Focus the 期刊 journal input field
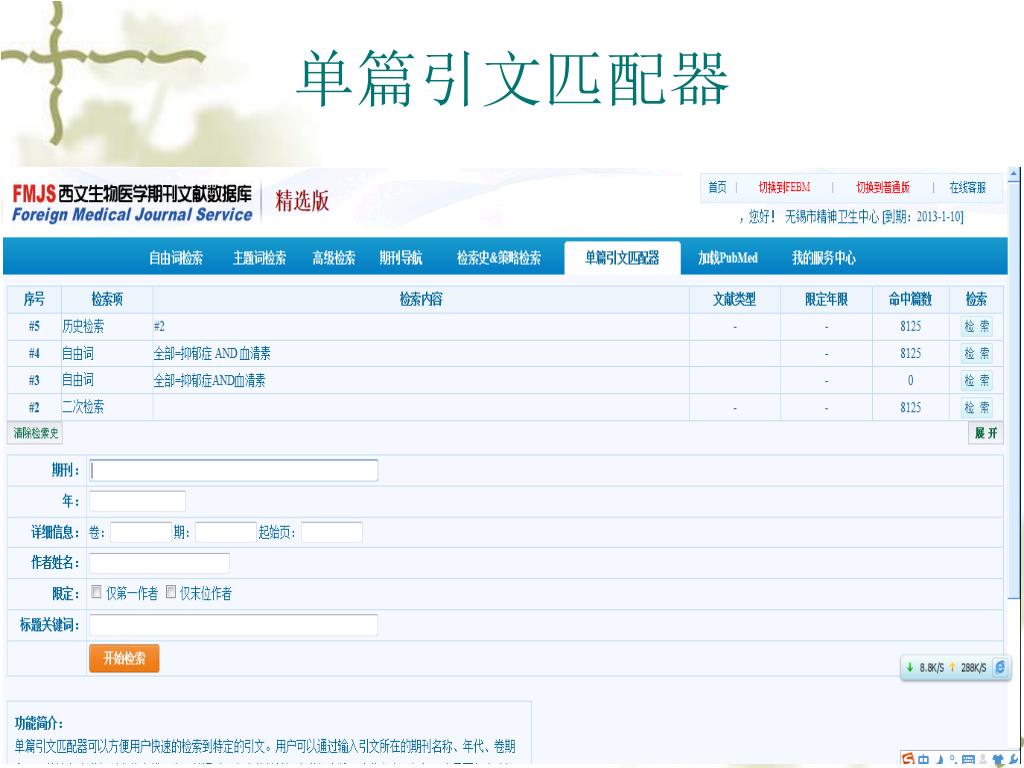 [233, 470]
